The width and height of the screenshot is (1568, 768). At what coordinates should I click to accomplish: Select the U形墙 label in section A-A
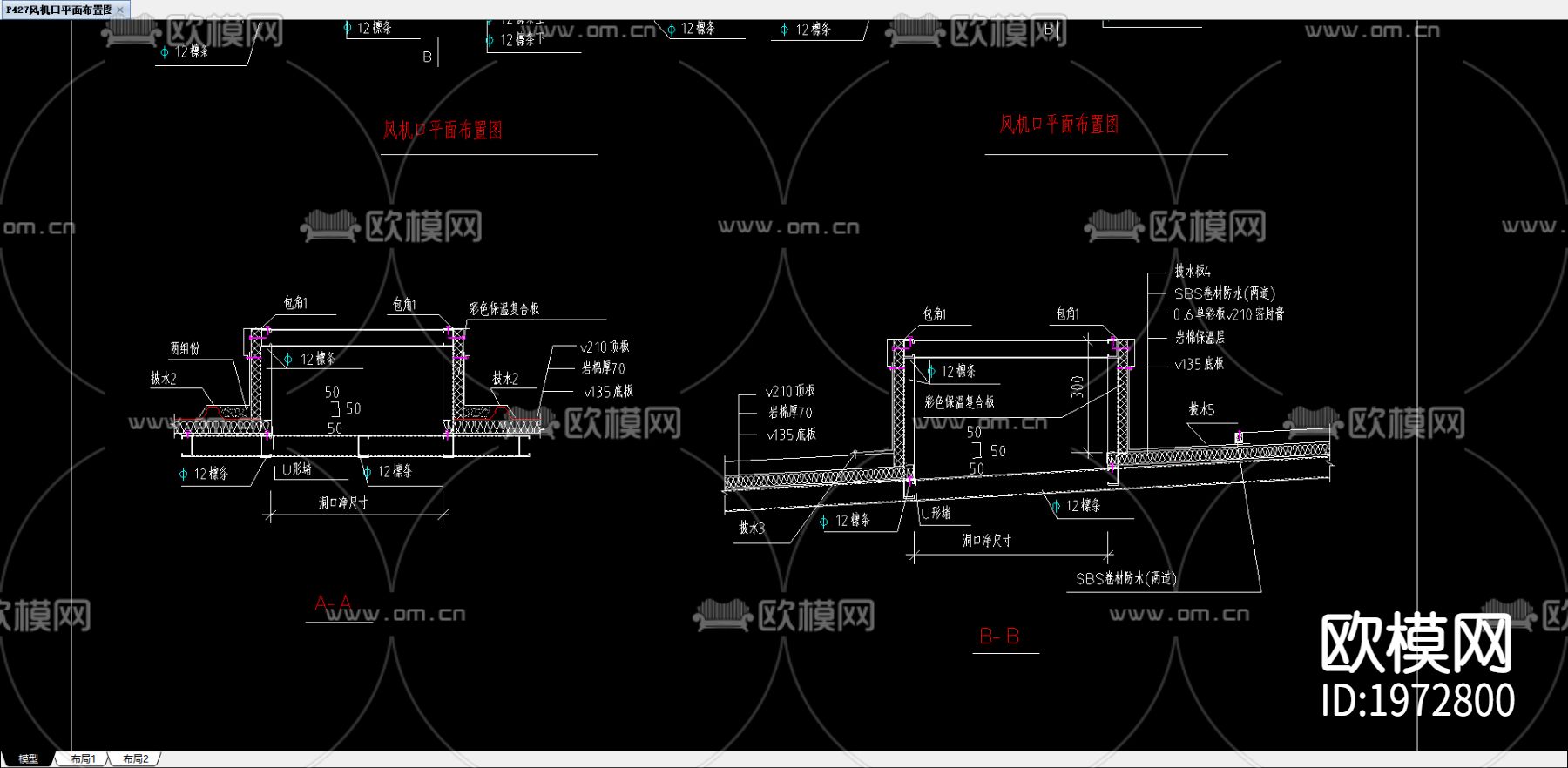click(297, 468)
